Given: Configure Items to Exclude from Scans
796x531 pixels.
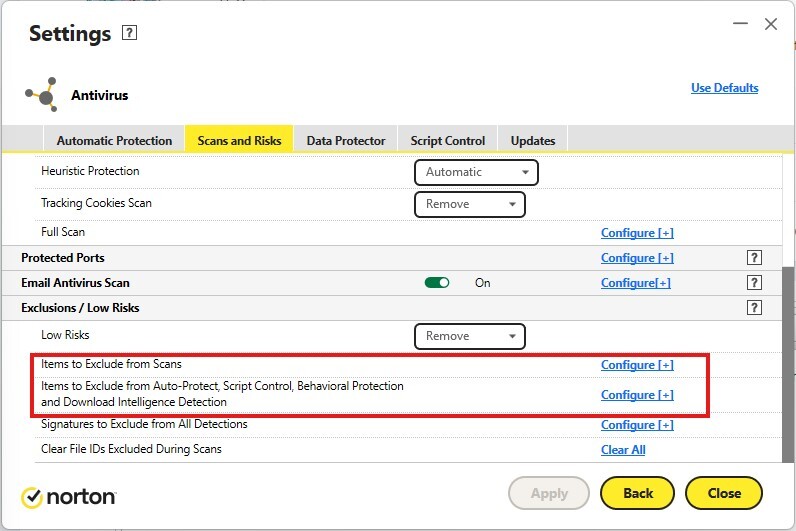Looking at the screenshot, I should [637, 365].
